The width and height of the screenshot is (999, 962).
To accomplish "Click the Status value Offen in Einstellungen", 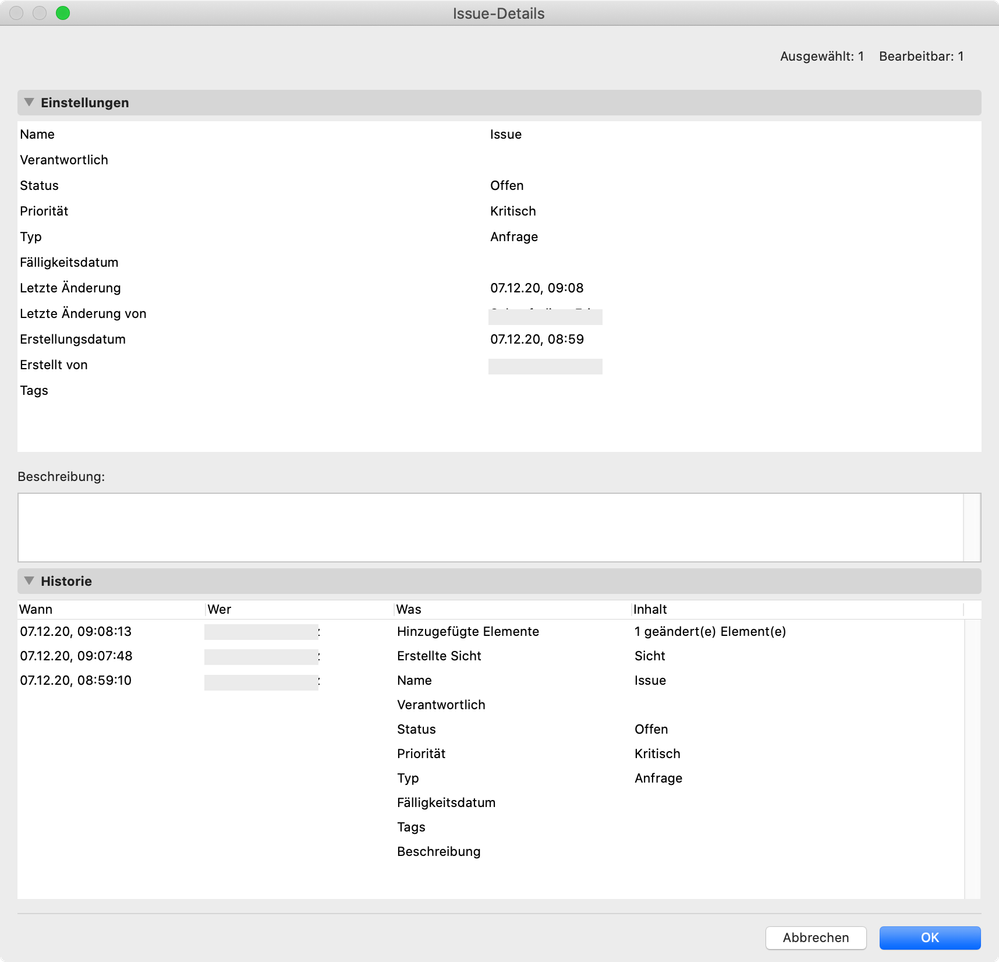I will point(507,185).
